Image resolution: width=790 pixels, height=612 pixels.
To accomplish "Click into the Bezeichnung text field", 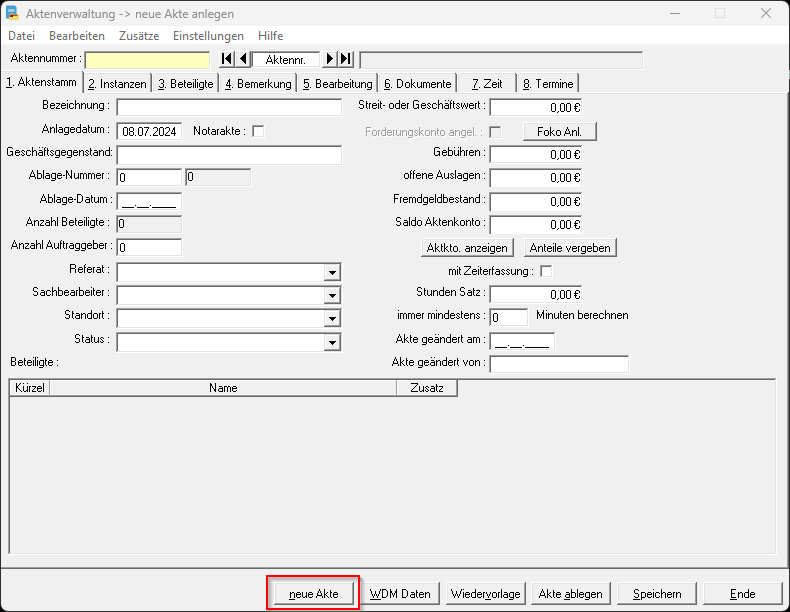I will click(x=229, y=107).
